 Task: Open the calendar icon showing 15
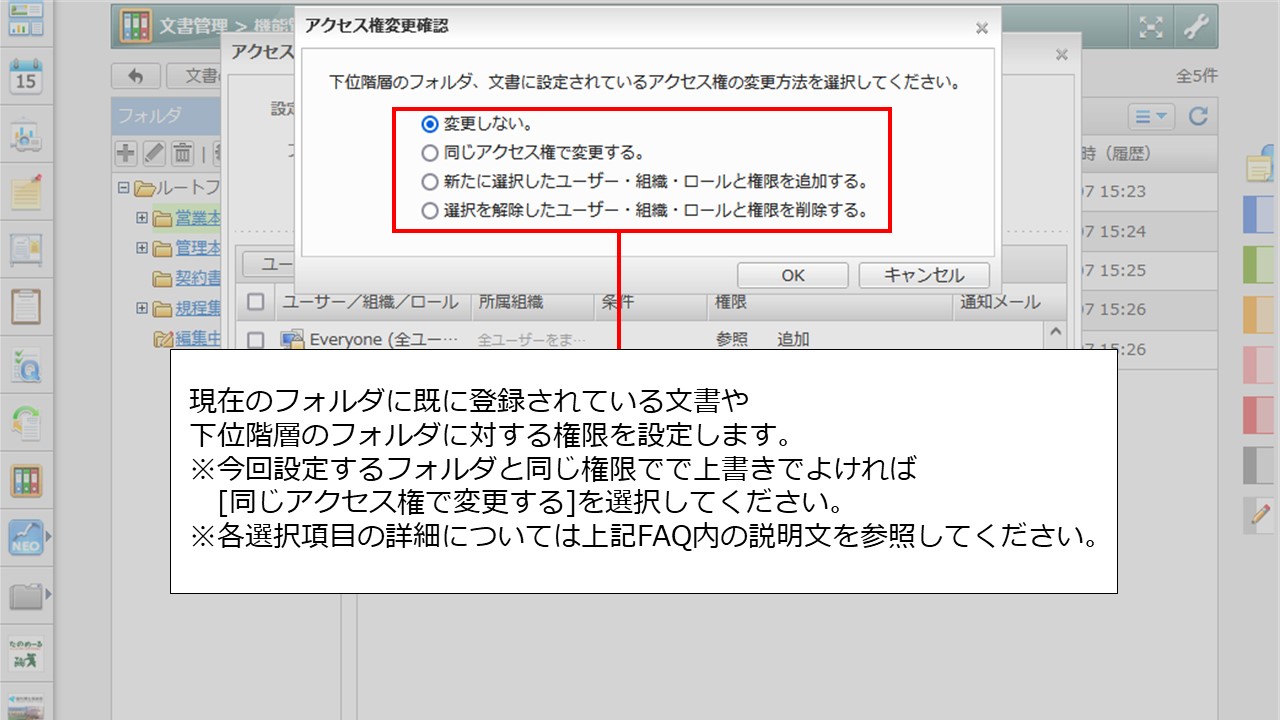pyautogui.click(x=26, y=76)
